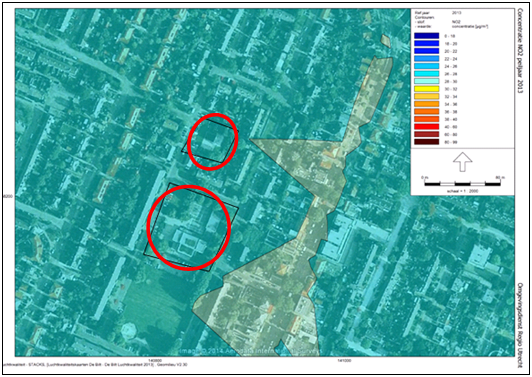Select the bright red 40 - 60 legend swatch
Screen dimensions: 532x377
[426, 127]
